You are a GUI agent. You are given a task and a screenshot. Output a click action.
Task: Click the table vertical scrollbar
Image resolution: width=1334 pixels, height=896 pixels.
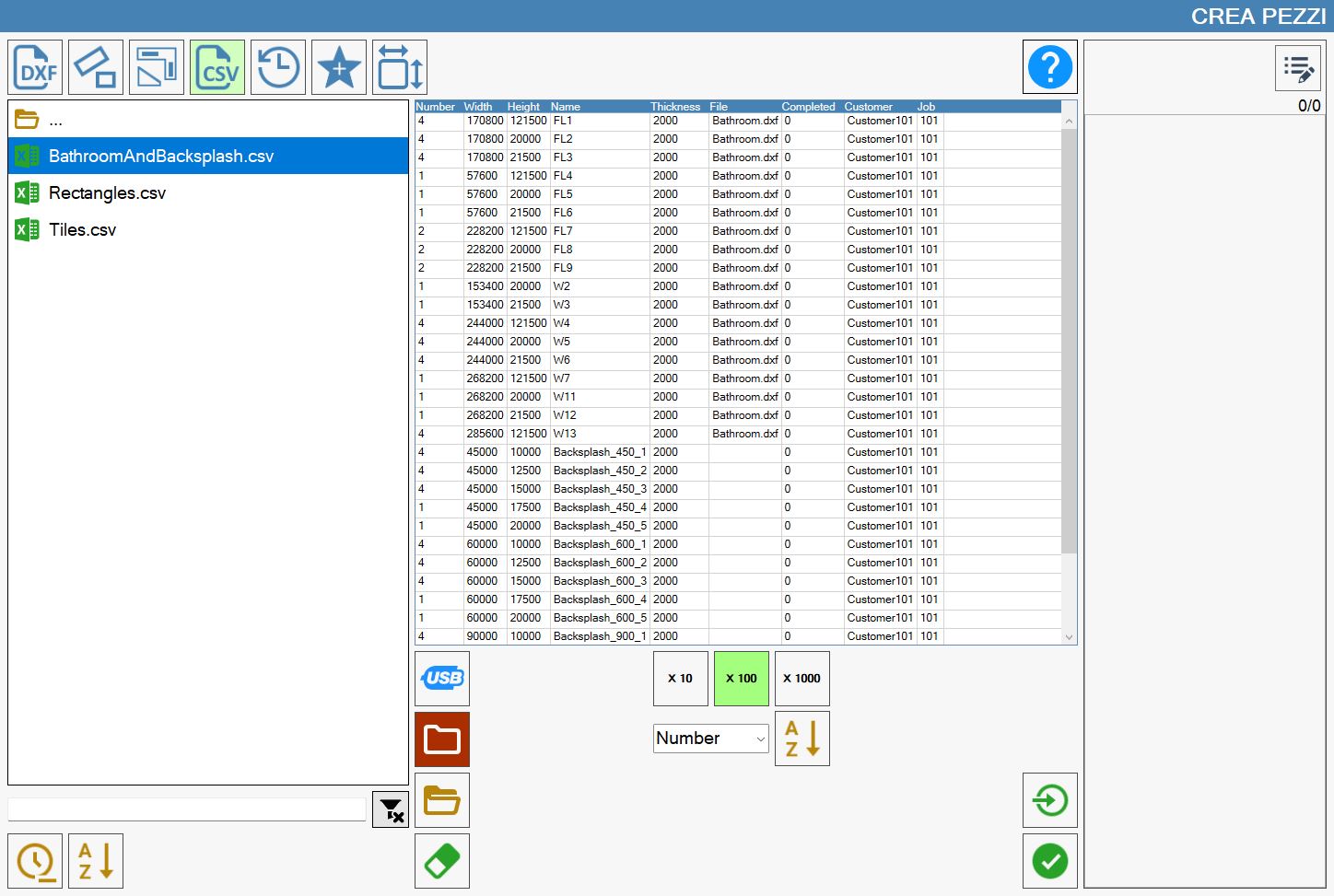tap(1069, 341)
